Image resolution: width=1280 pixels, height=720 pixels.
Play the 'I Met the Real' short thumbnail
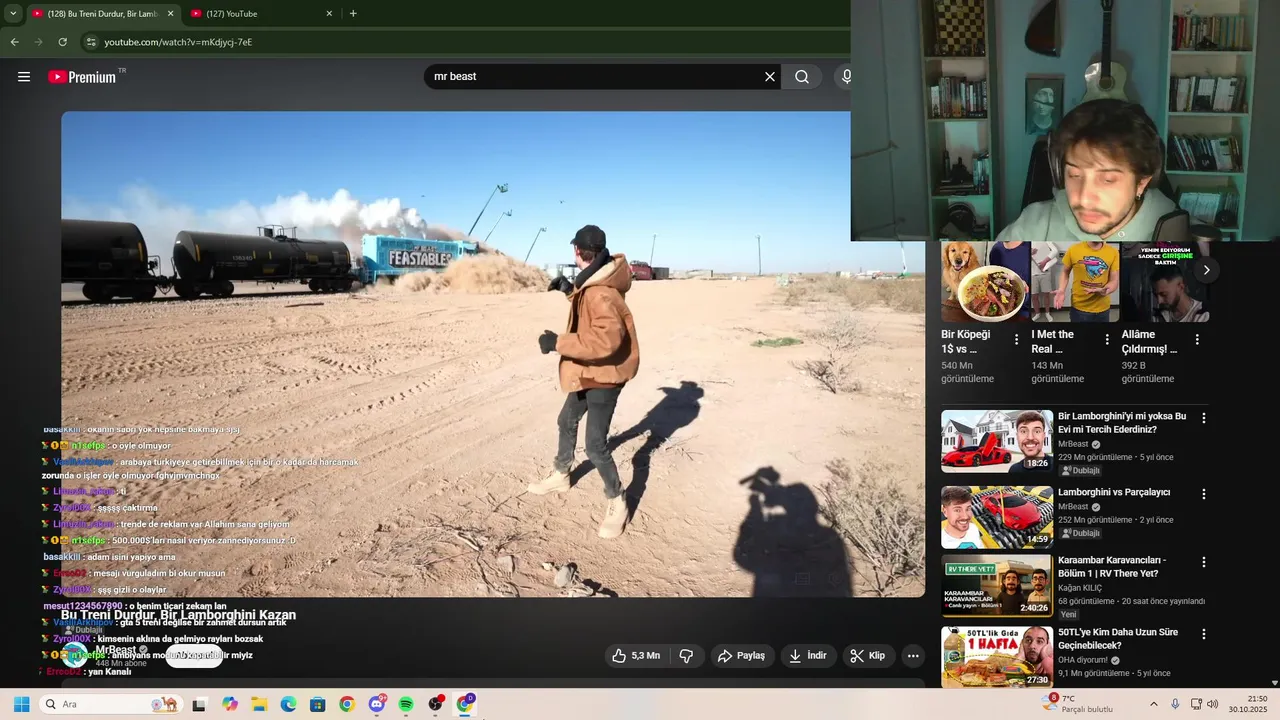[x=1075, y=281]
